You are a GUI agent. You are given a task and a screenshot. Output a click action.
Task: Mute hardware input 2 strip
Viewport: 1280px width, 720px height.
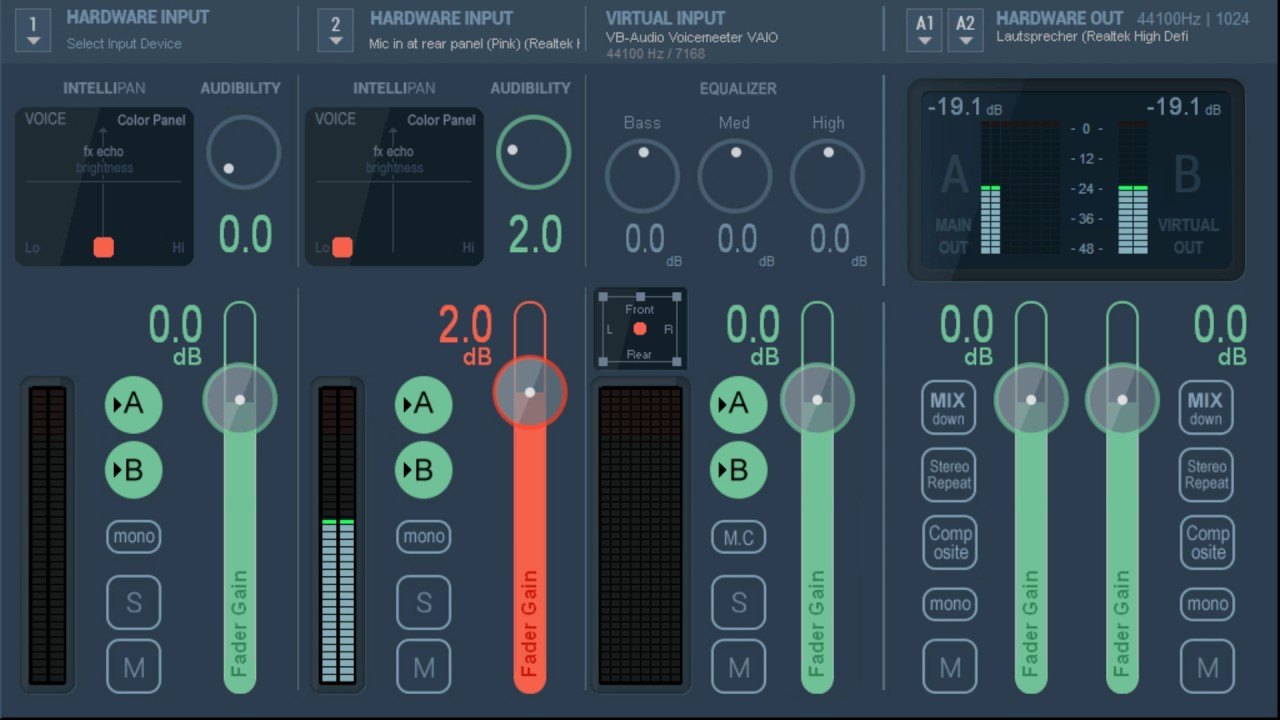point(424,667)
